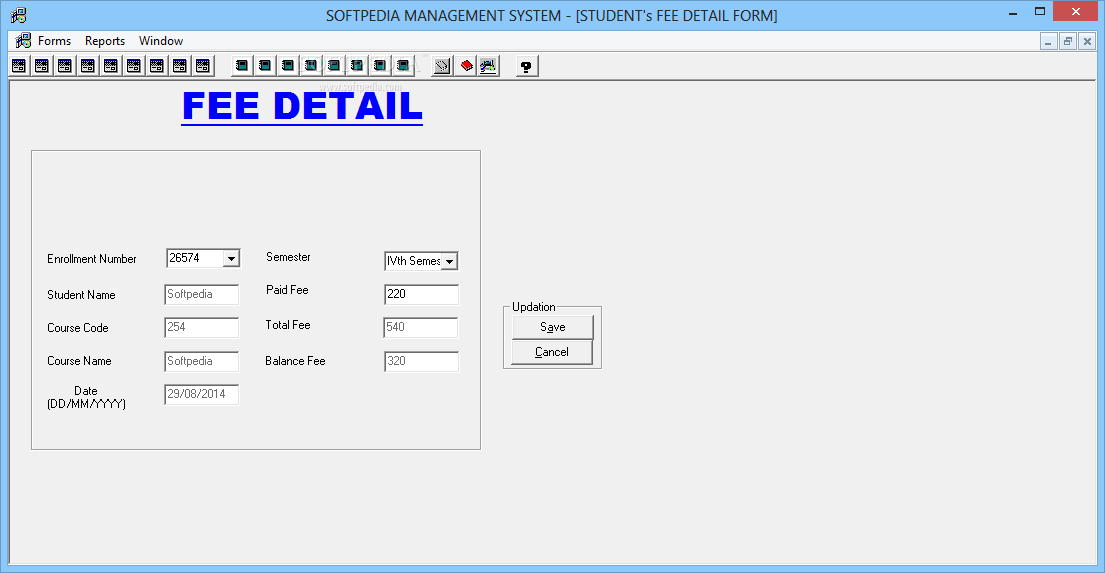Click the Semester label
Viewport: 1105px width, 573px height.
288,257
